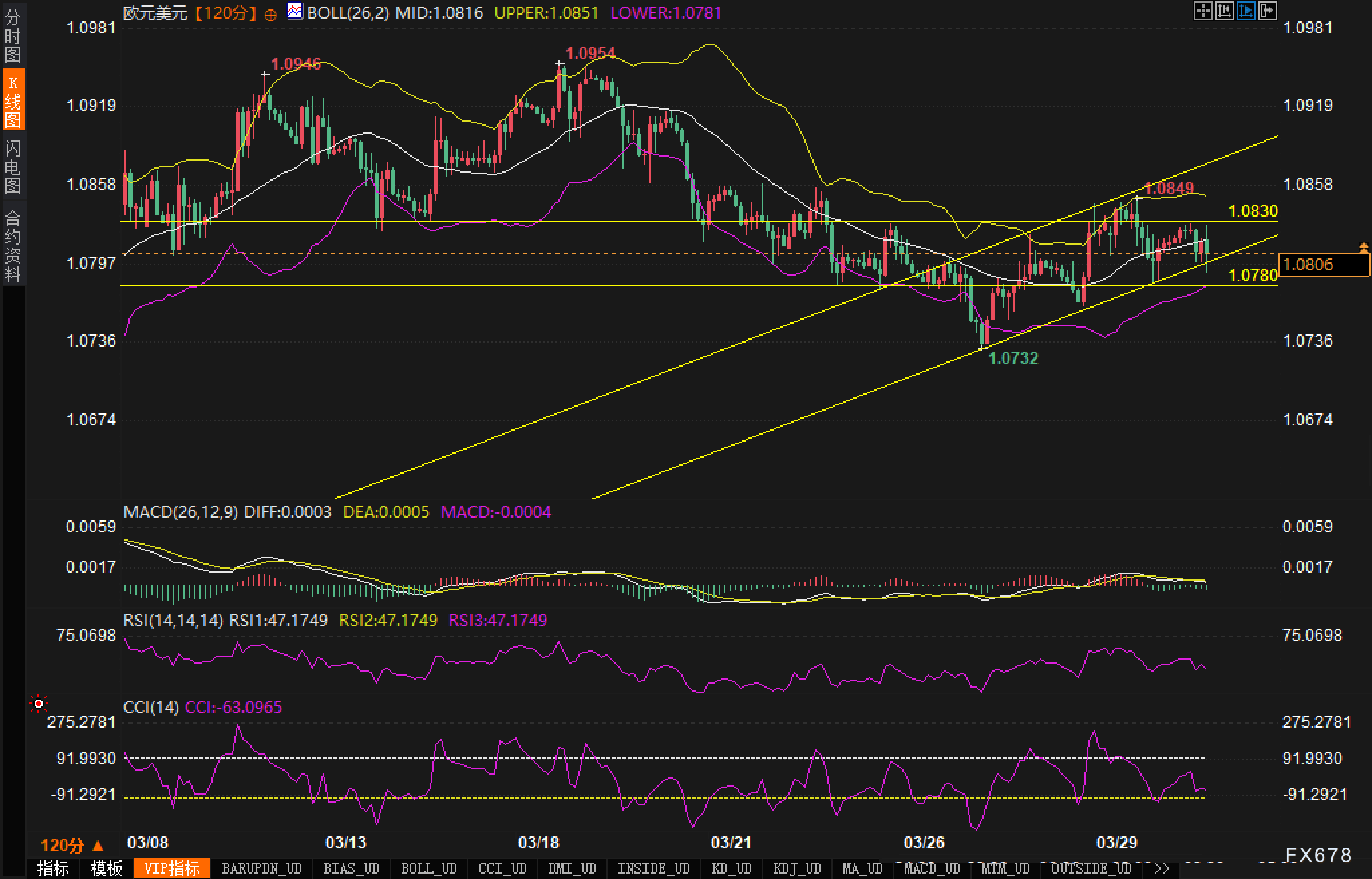Switch to 分时图 view in left sidebar
Screen dimensions: 1372x879
coord(13,35)
